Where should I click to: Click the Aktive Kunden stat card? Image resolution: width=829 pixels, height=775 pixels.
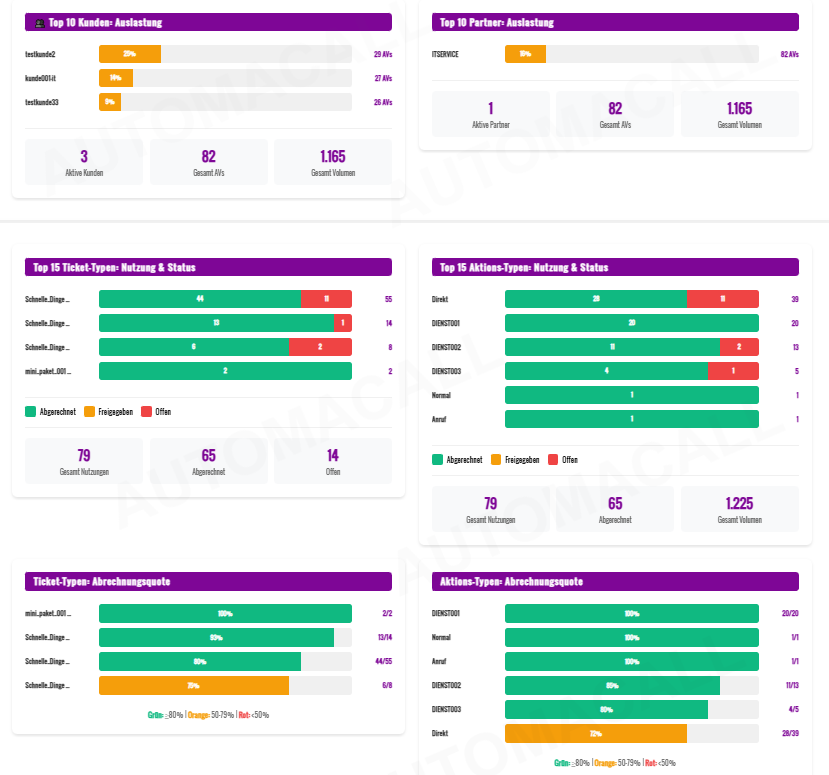click(84, 162)
